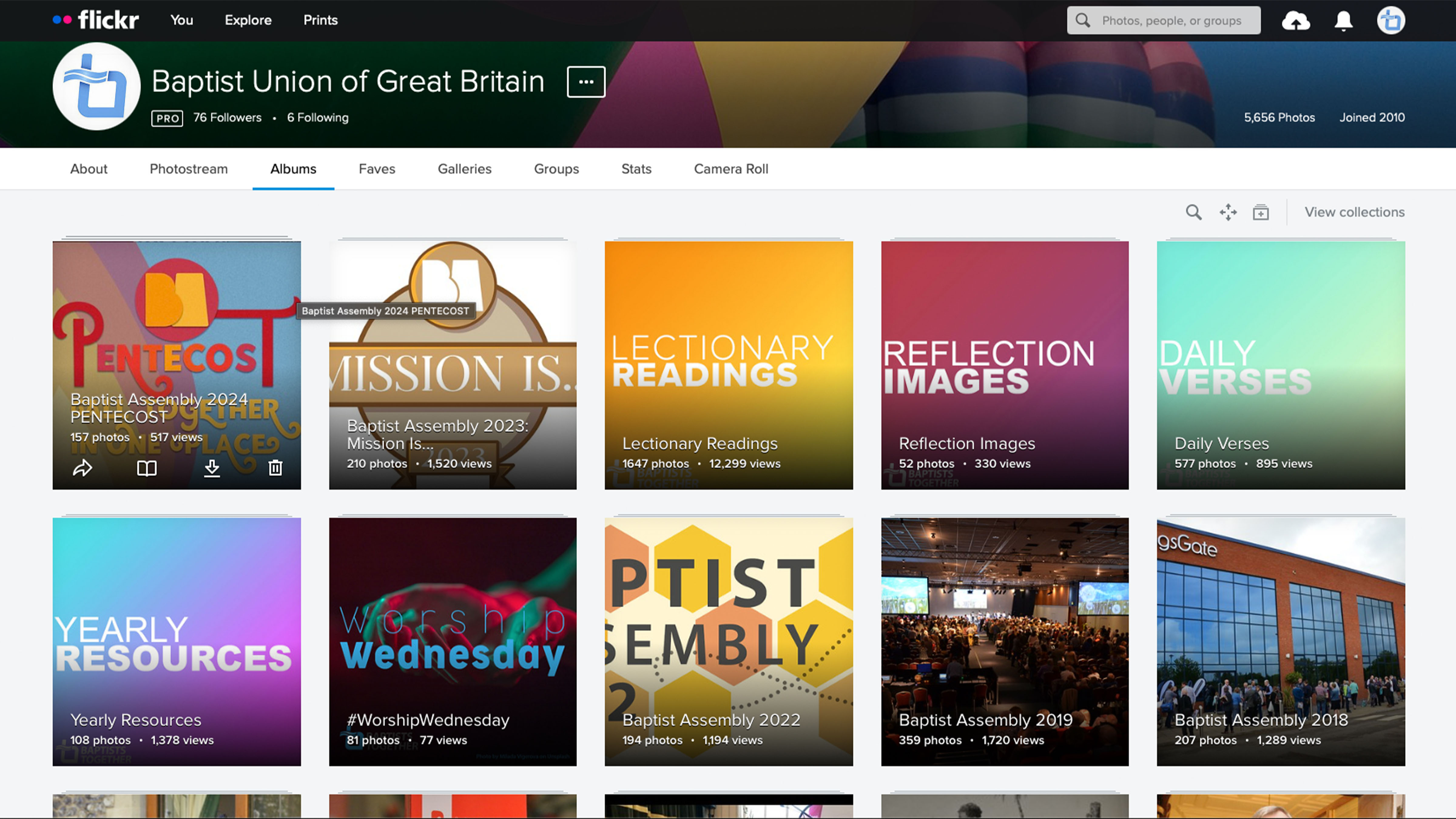Click the PRO badge
Image resolution: width=1456 pixels, height=819 pixels.
click(x=167, y=118)
